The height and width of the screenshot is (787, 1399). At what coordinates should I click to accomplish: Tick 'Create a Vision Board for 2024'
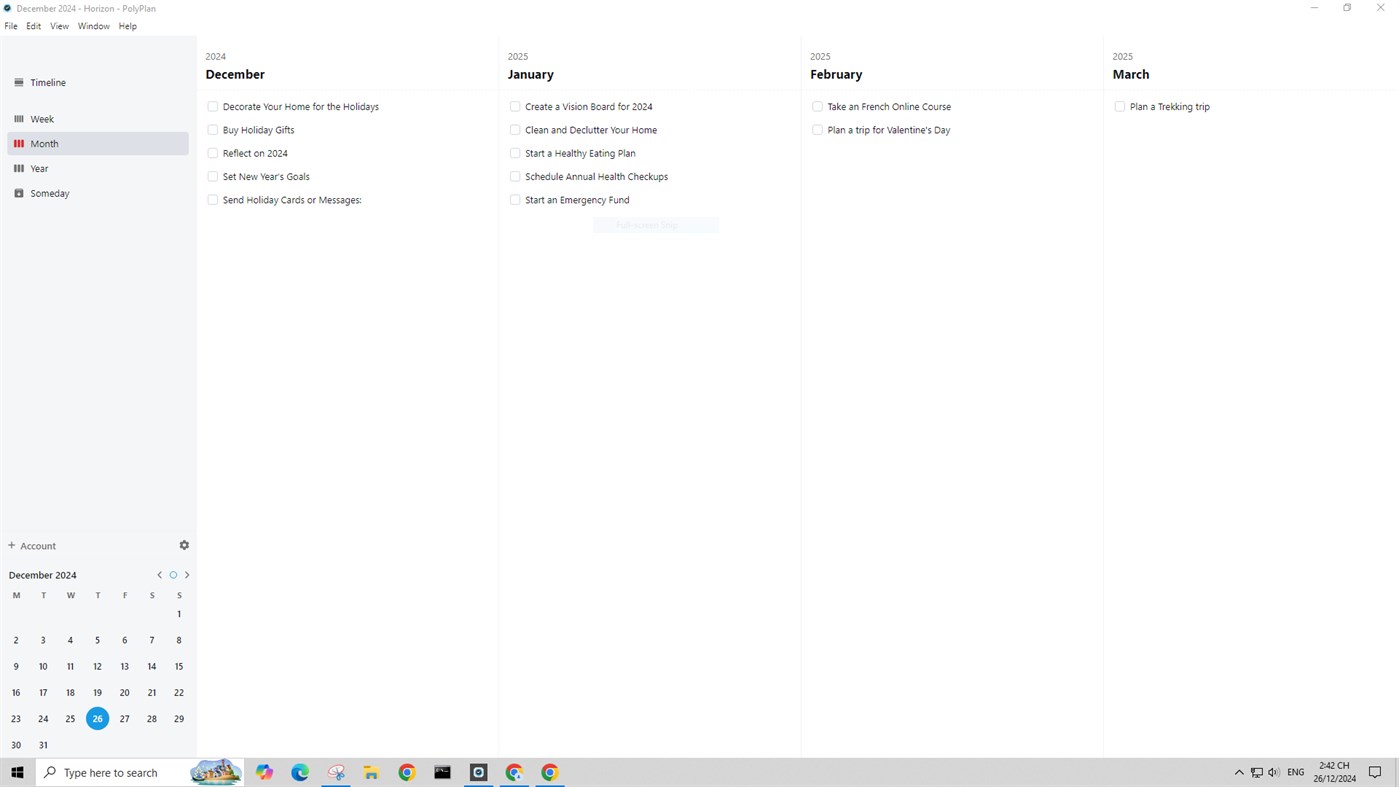click(x=515, y=107)
